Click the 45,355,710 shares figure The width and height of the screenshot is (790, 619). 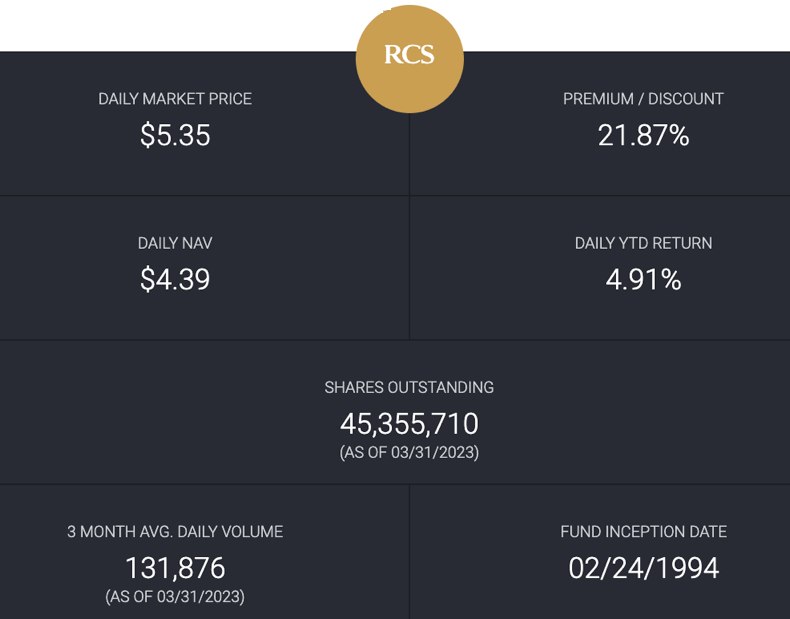(x=409, y=424)
